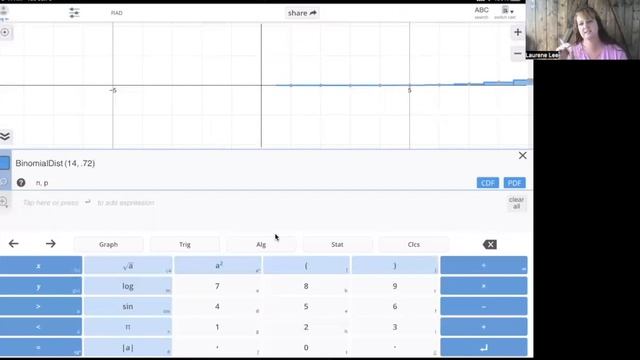Screen dimensions: 640x360
Task: Open the graph settings sliders icon
Action: 74,13
